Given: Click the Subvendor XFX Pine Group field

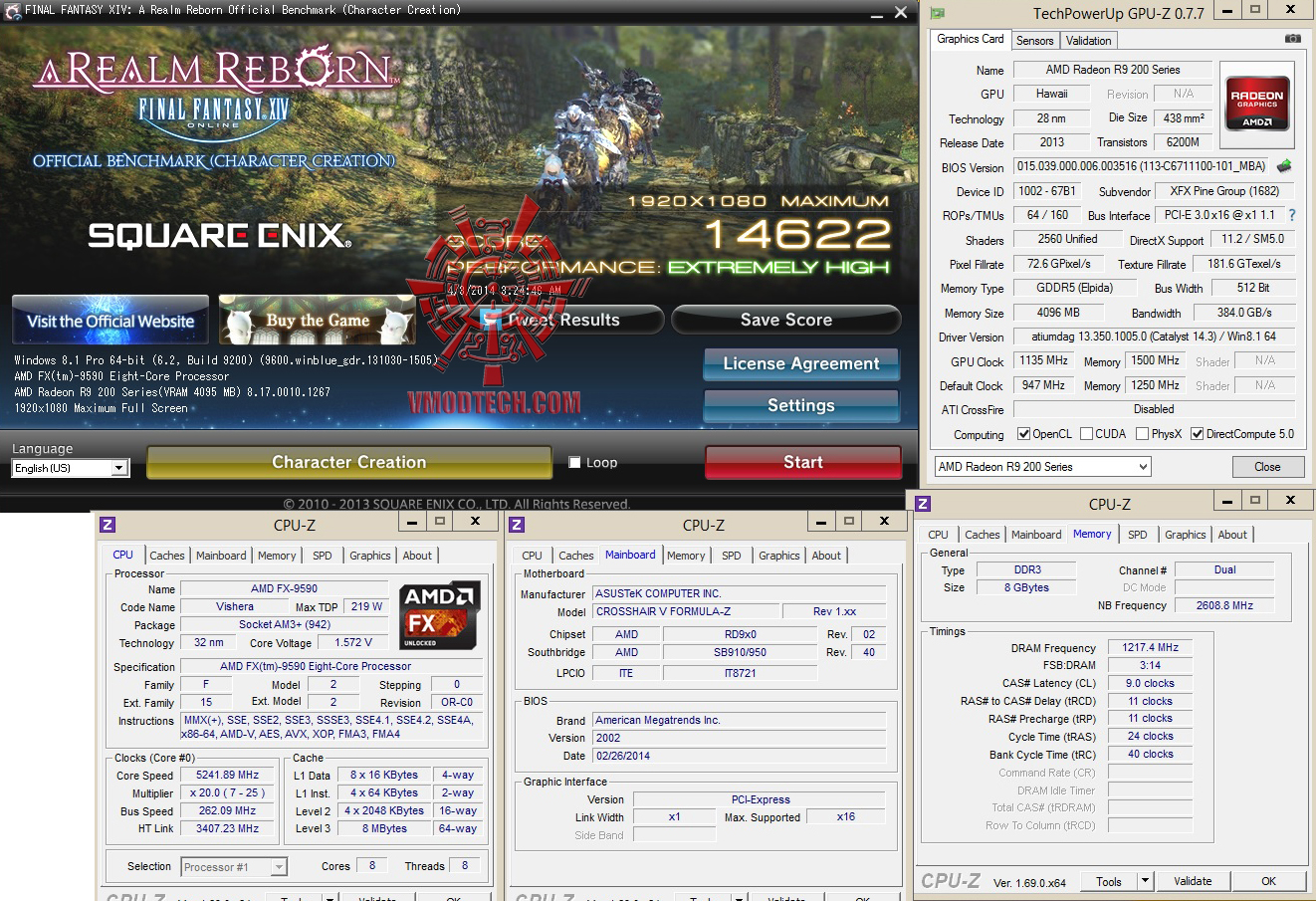Looking at the screenshot, I should tap(1224, 191).
